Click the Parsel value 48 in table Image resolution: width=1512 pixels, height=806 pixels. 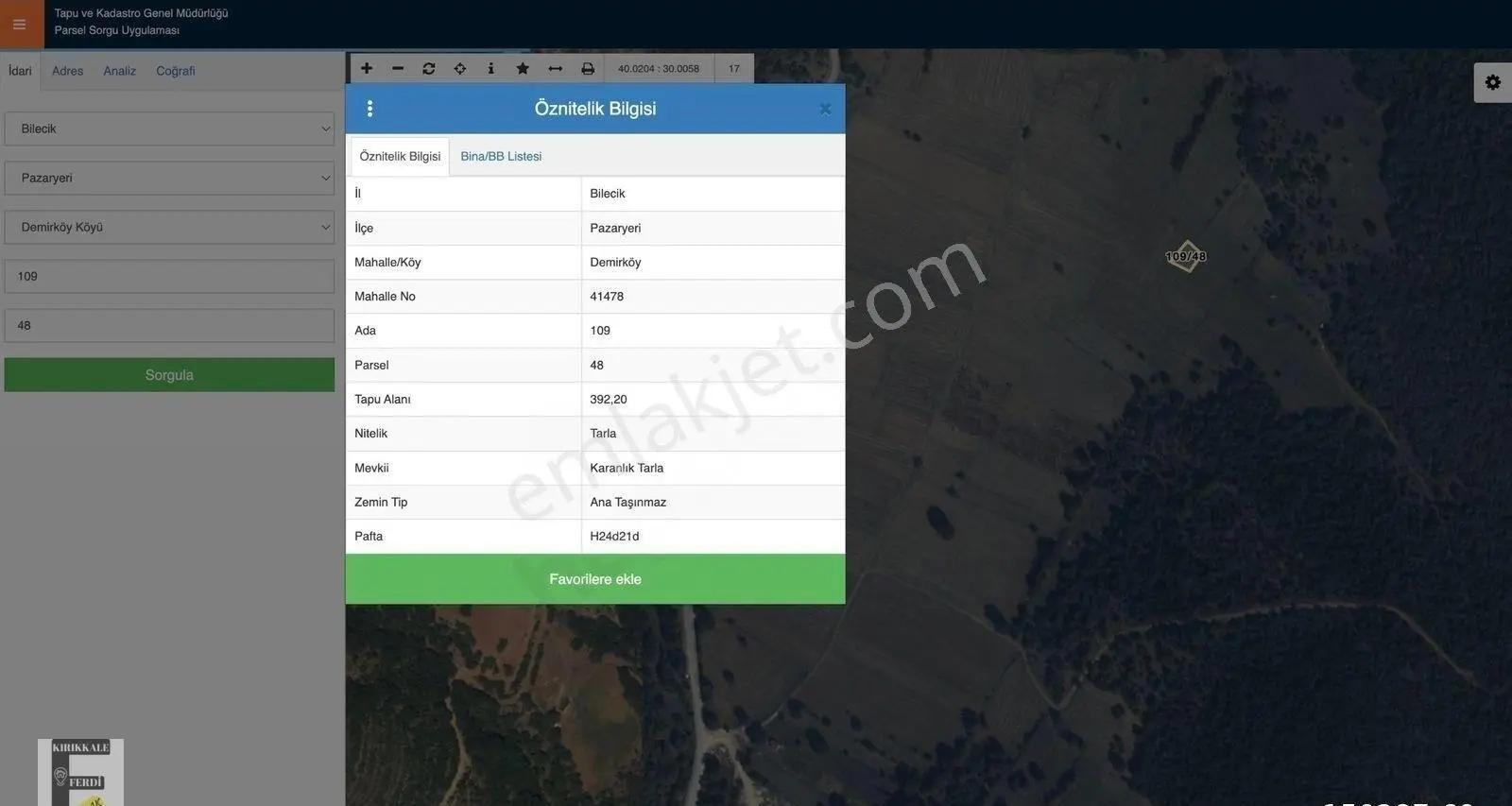[x=596, y=366]
